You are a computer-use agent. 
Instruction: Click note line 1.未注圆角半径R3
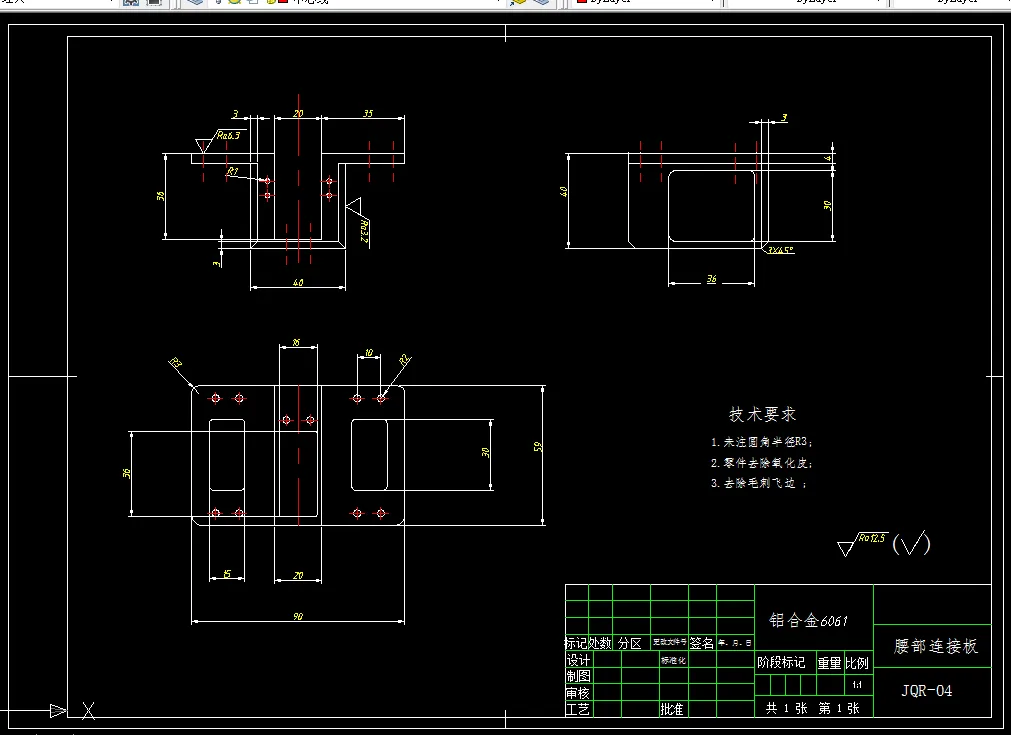761,442
